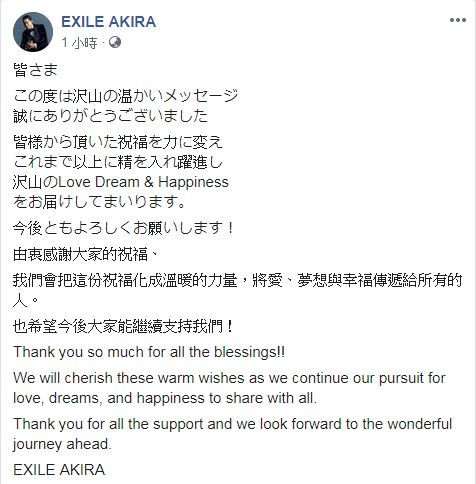Click the line 'をお届けしてまいります。'
The image size is (476, 484).
click(x=99, y=202)
